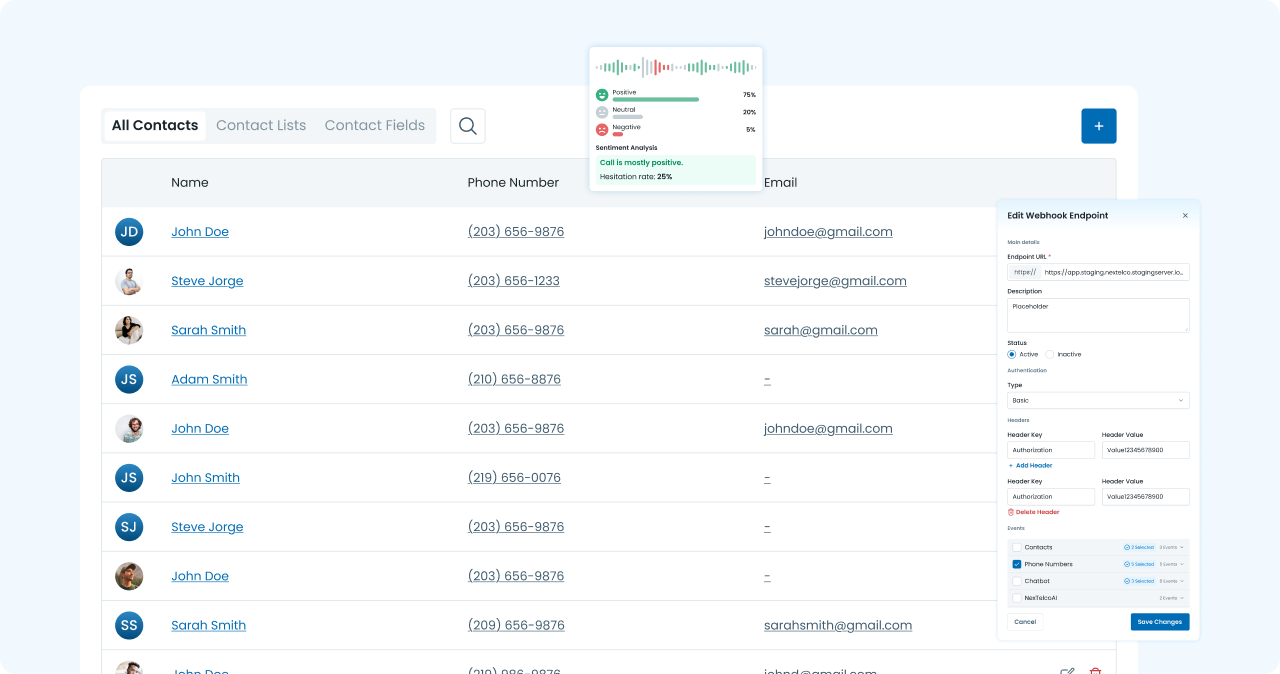The height and width of the screenshot is (674, 1280).
Task: Click the red trash icon beside Delete Header
Action: (x=1011, y=512)
